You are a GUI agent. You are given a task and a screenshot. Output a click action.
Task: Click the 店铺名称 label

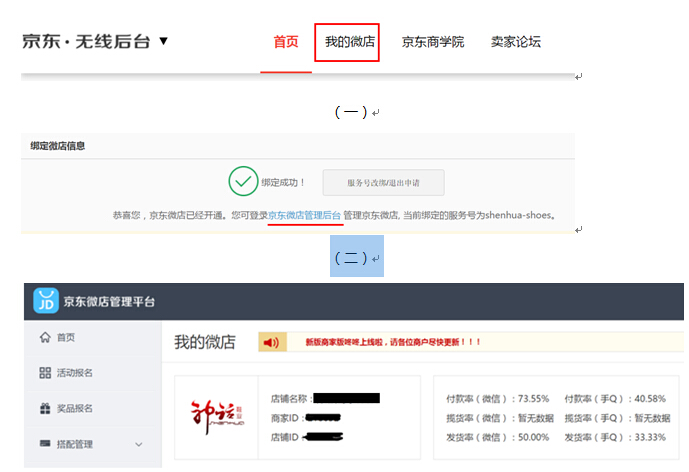[292, 399]
